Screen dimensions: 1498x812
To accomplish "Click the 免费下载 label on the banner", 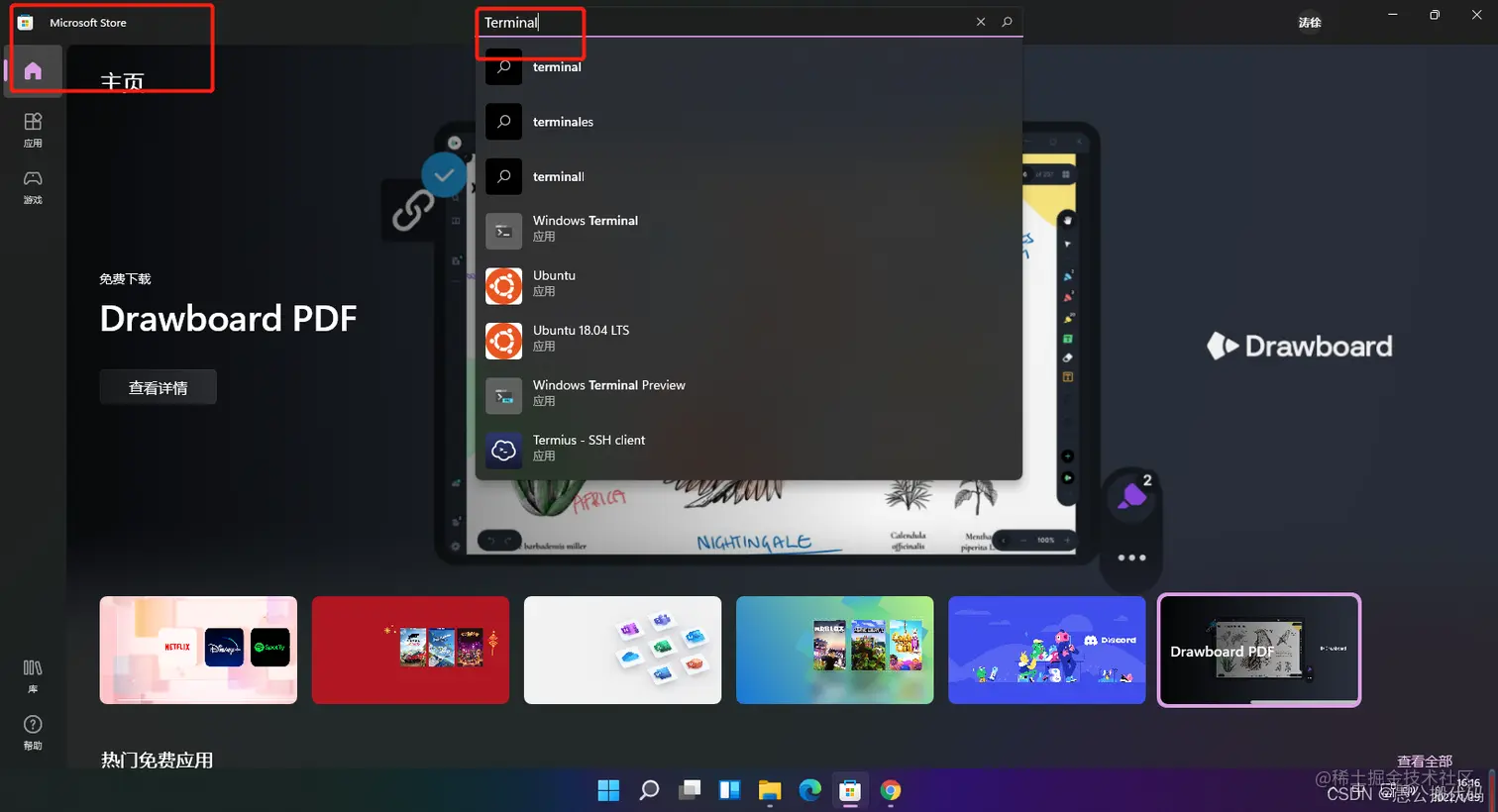I will (125, 279).
